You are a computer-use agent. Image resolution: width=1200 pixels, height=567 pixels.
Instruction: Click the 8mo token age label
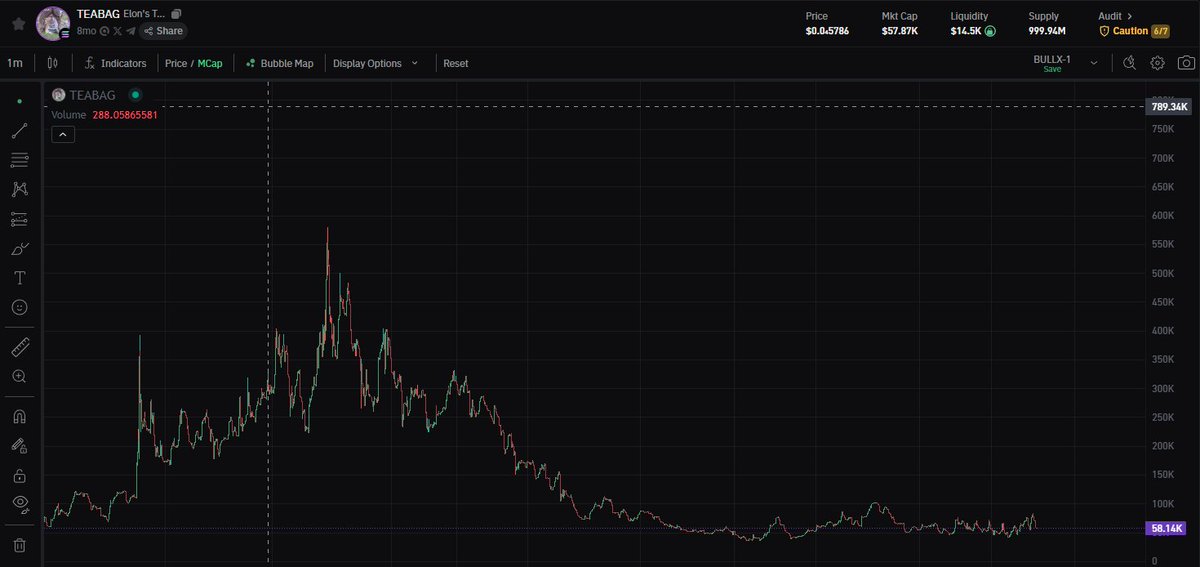pyautogui.click(x=86, y=31)
